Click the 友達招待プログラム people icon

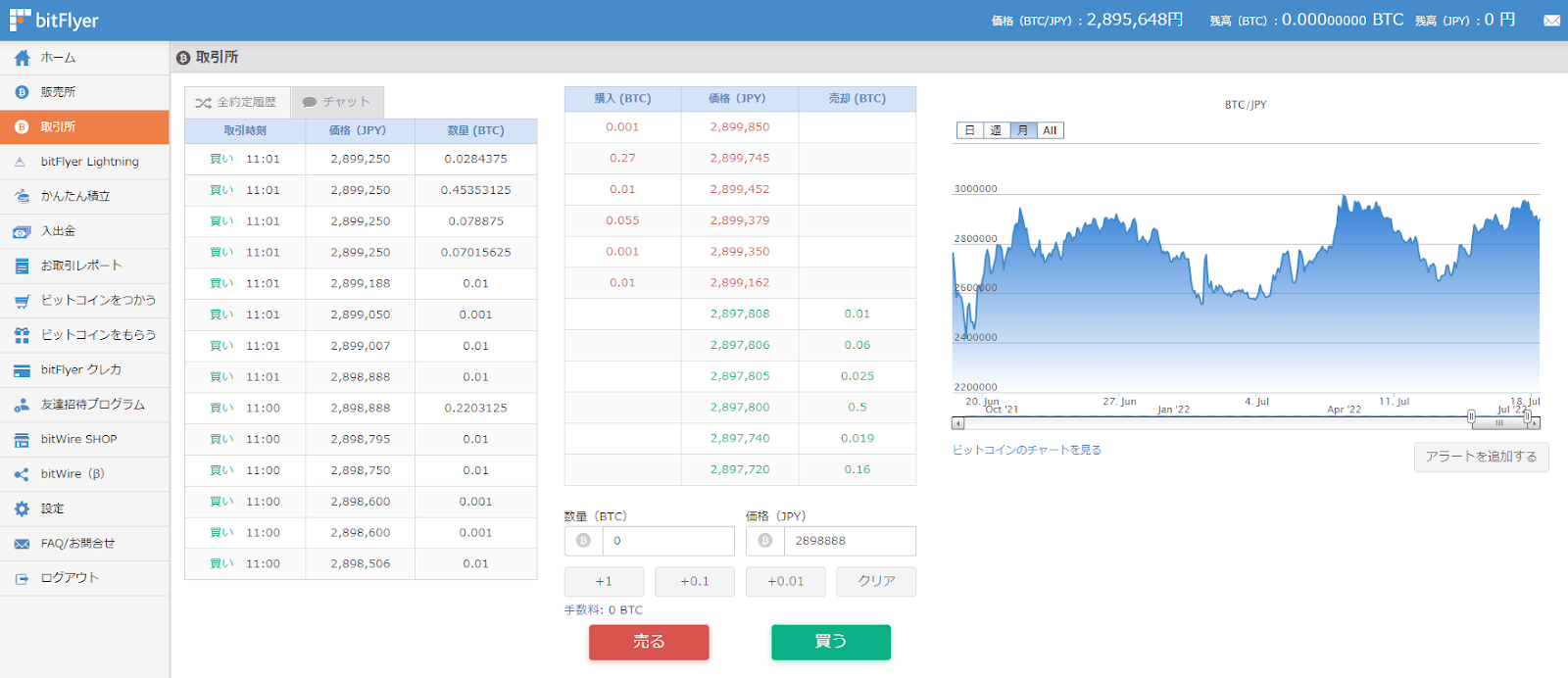[22, 405]
